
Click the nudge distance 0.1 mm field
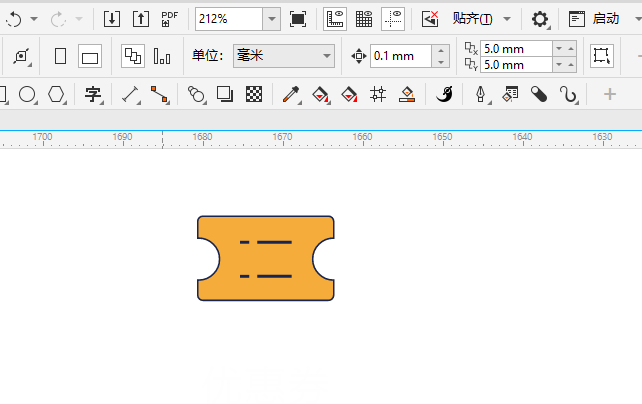401,56
